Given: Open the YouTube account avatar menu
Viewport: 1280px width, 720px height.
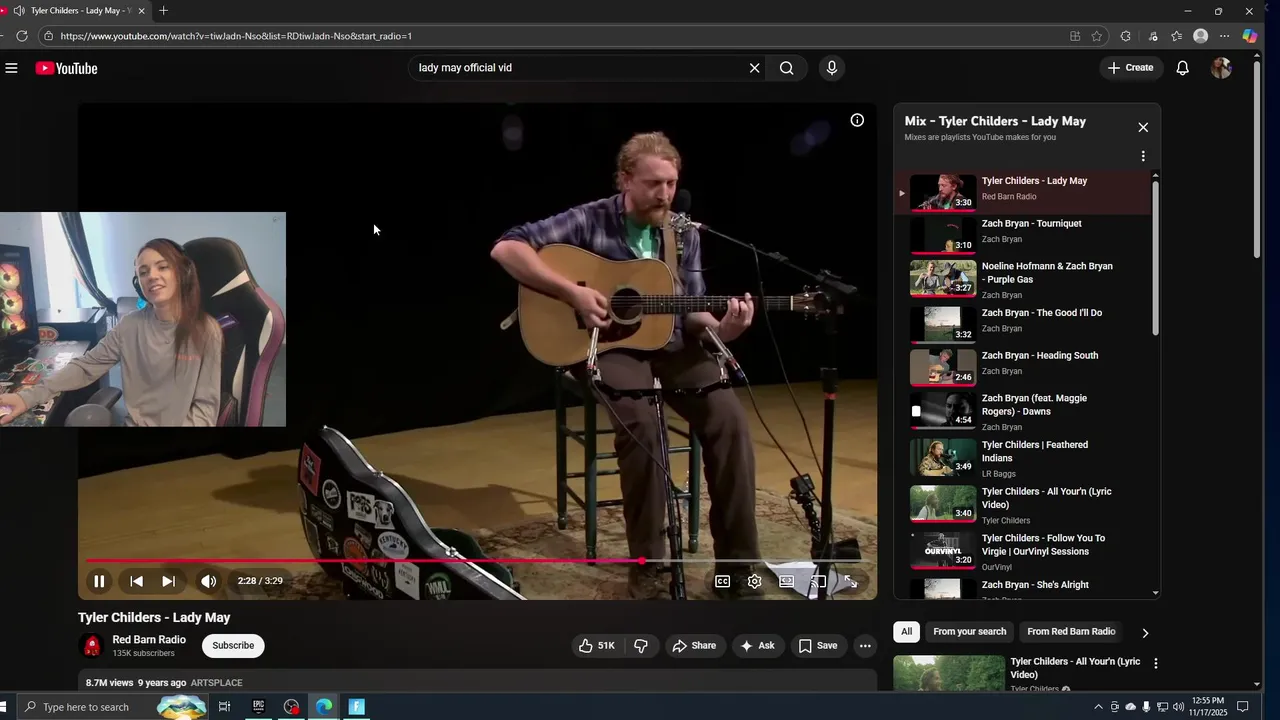Looking at the screenshot, I should [x=1221, y=68].
